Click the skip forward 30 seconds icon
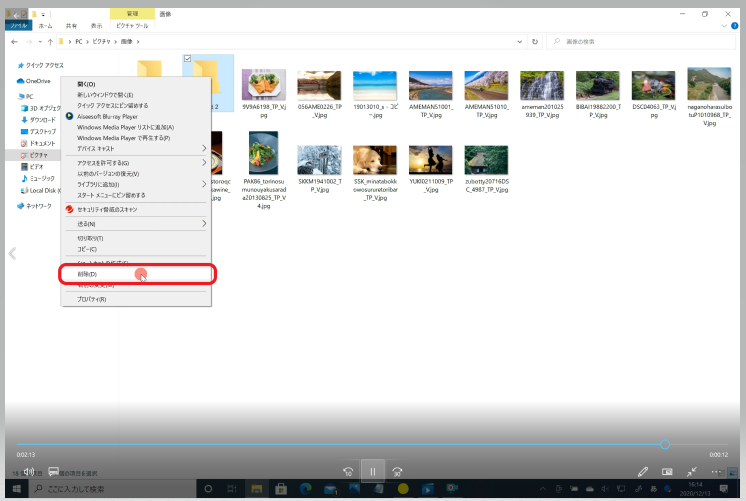The width and height of the screenshot is (746, 501). 397,471
